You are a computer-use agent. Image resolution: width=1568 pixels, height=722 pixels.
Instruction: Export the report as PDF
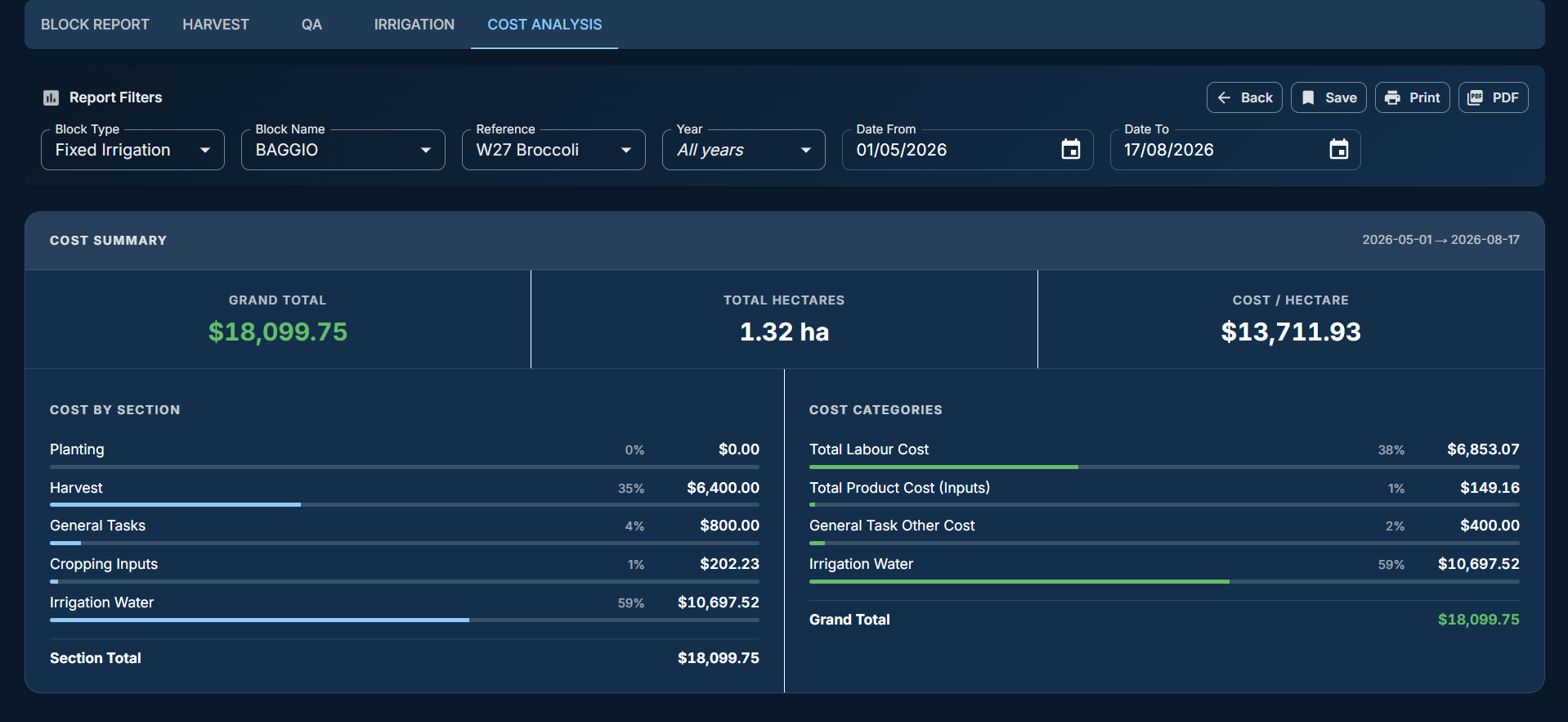1493,97
